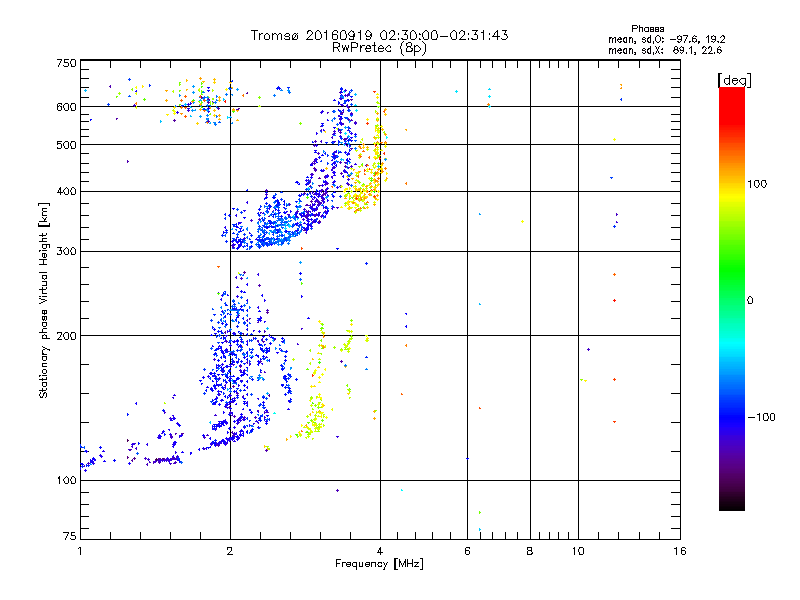This screenshot has width=800, height=600.
Task: Click the y-axis tick label '200'
Action: [66, 336]
